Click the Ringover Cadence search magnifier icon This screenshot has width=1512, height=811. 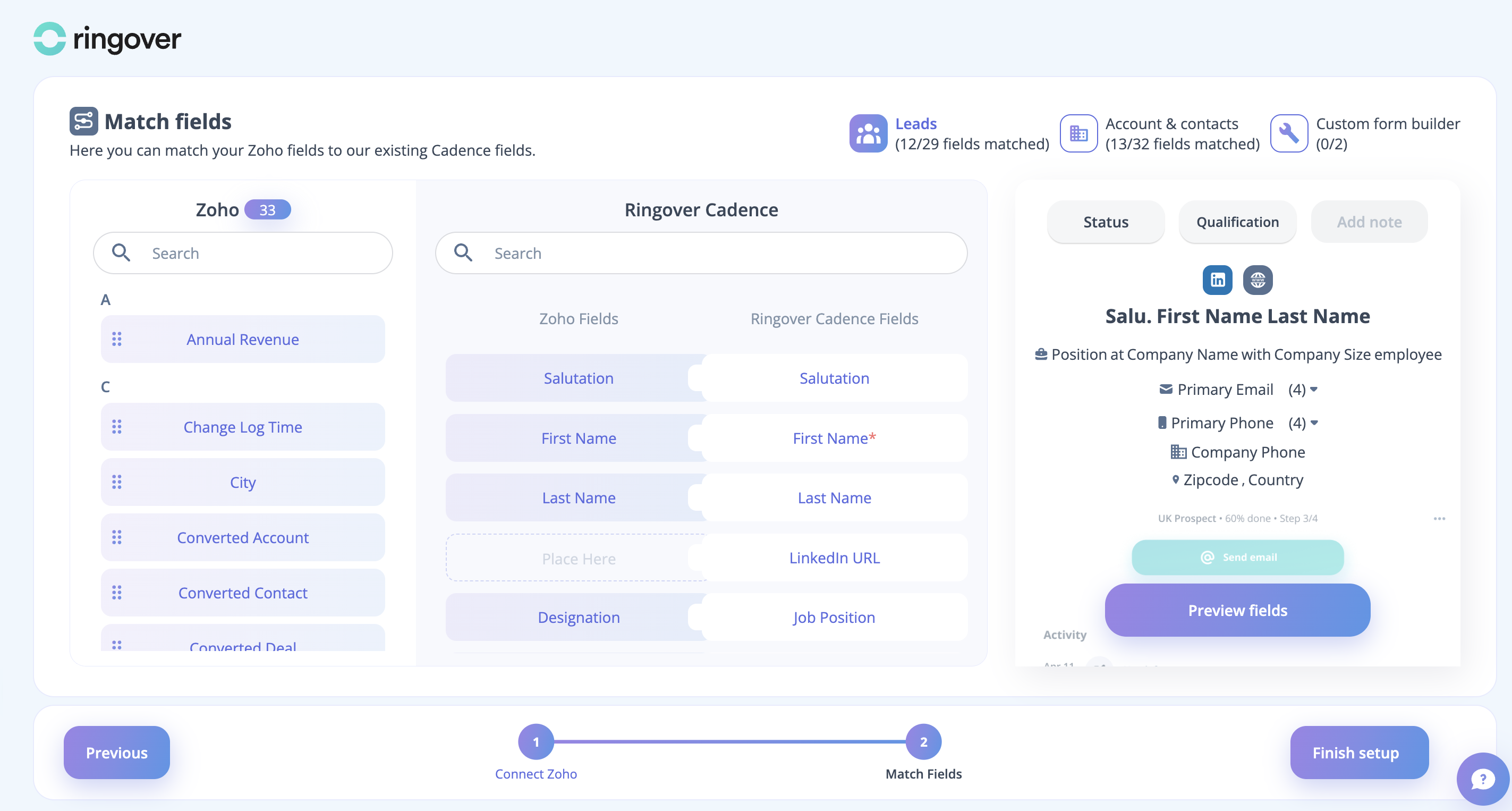point(463,252)
